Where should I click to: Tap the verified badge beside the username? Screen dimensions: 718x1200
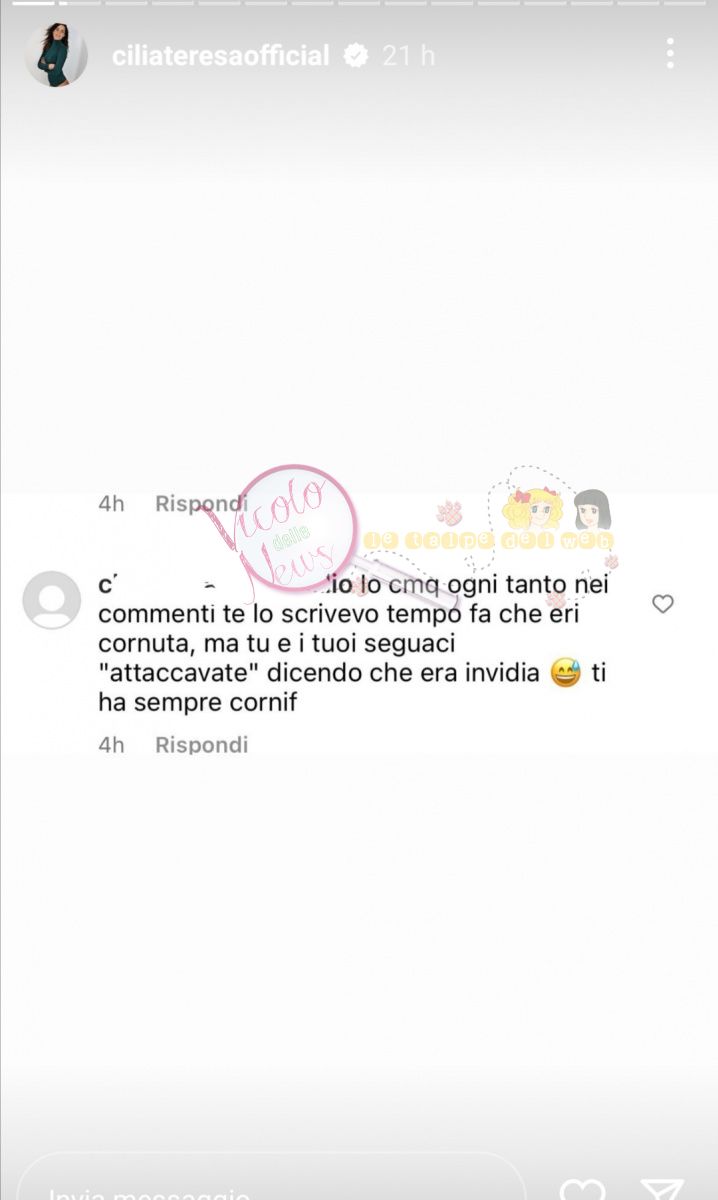click(355, 56)
